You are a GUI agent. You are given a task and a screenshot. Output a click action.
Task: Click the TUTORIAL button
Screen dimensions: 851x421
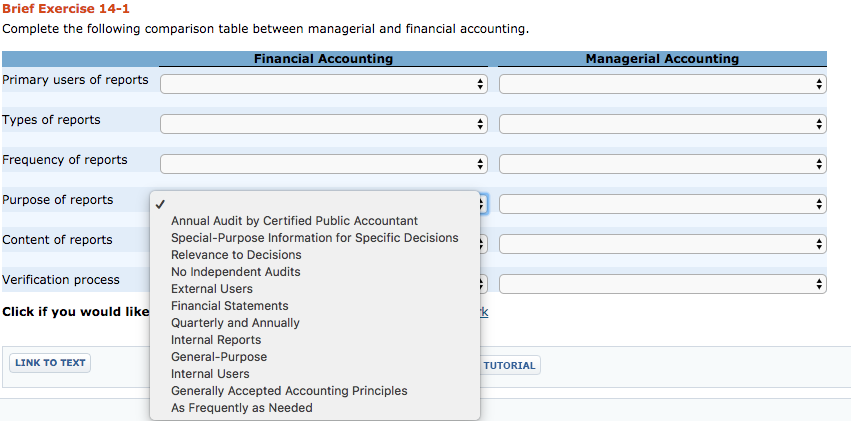509,366
